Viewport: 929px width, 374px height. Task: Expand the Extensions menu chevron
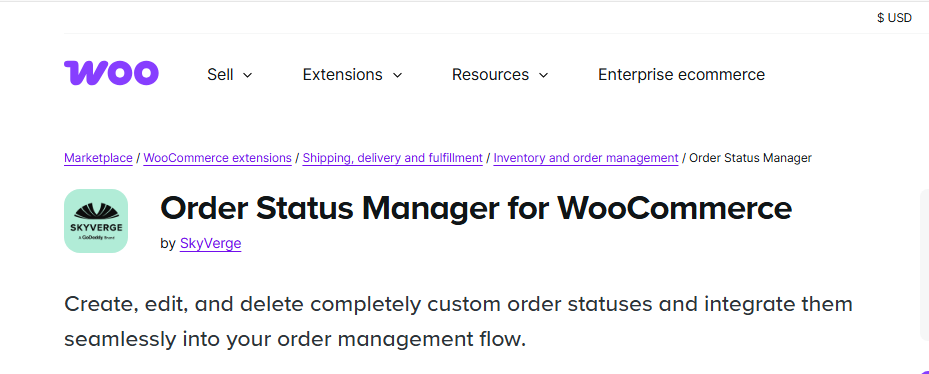[x=398, y=75]
